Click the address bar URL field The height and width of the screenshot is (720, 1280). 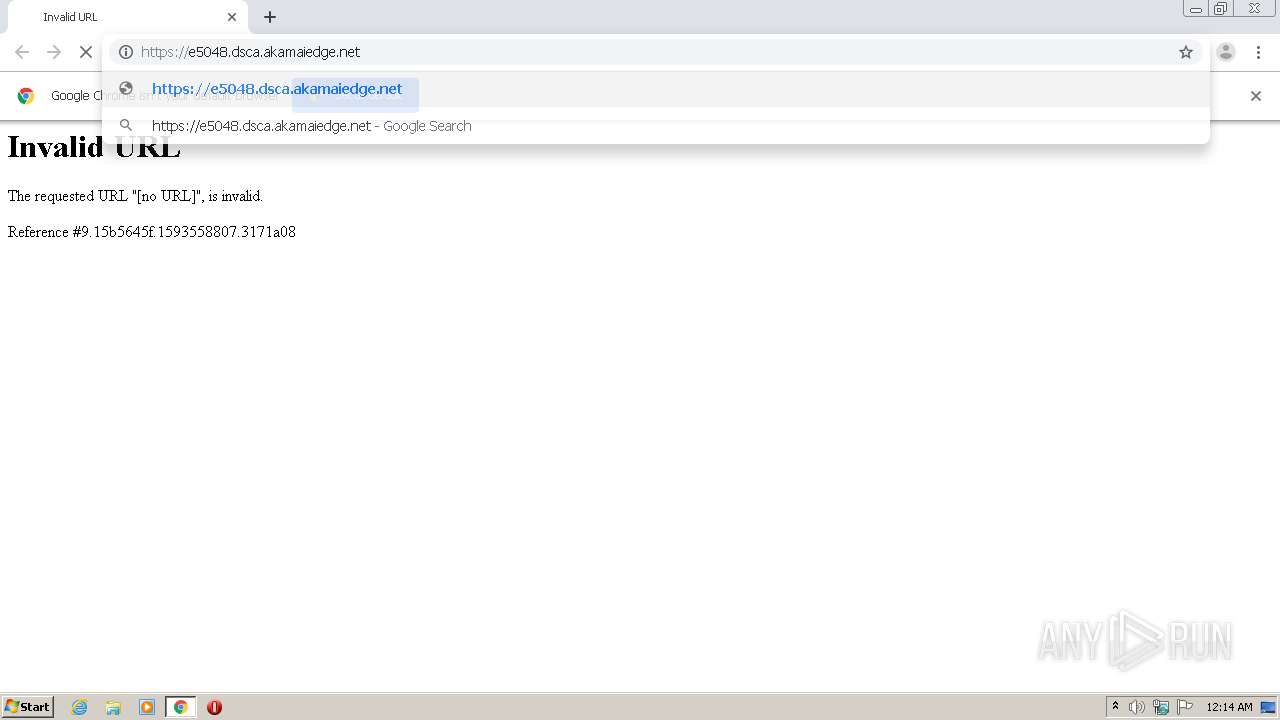pyautogui.click(x=655, y=52)
